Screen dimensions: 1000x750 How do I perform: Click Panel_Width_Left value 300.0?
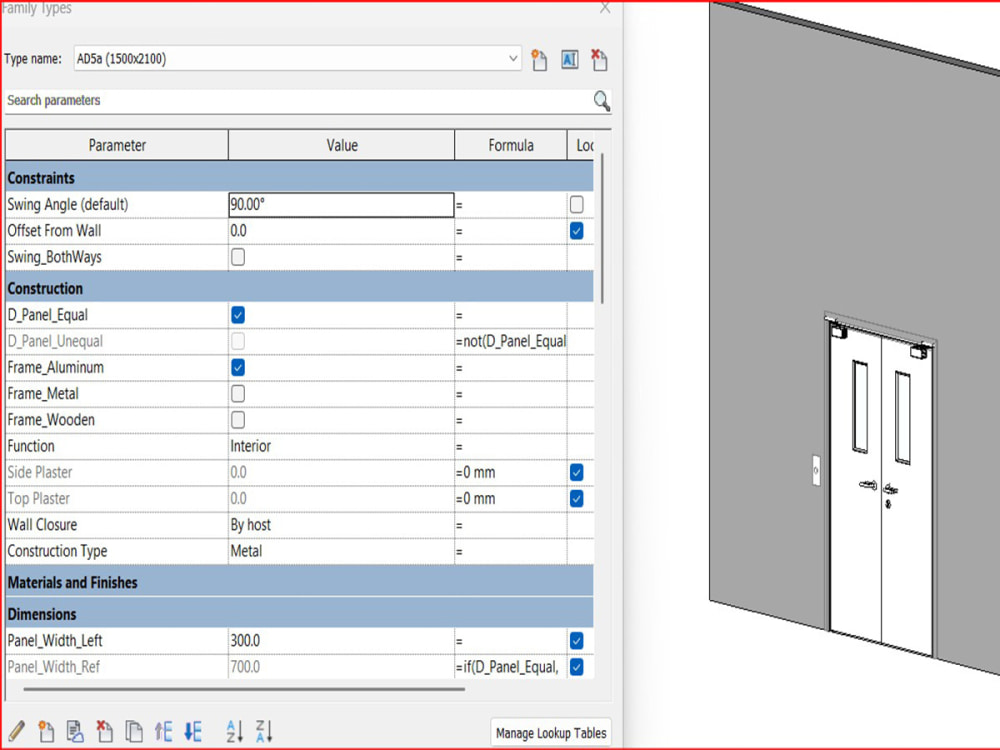(x=341, y=641)
